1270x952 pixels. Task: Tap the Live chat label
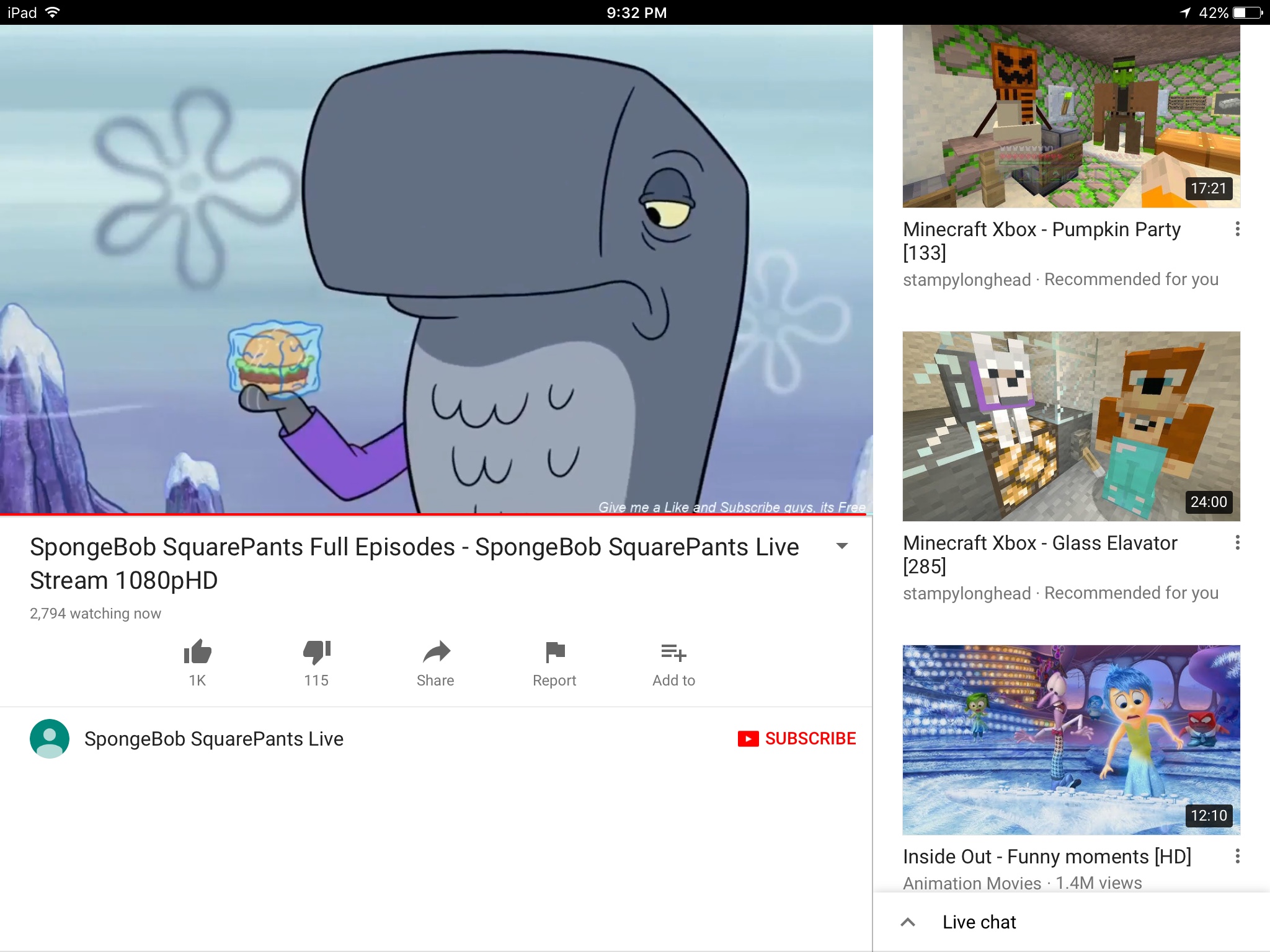[x=979, y=922]
